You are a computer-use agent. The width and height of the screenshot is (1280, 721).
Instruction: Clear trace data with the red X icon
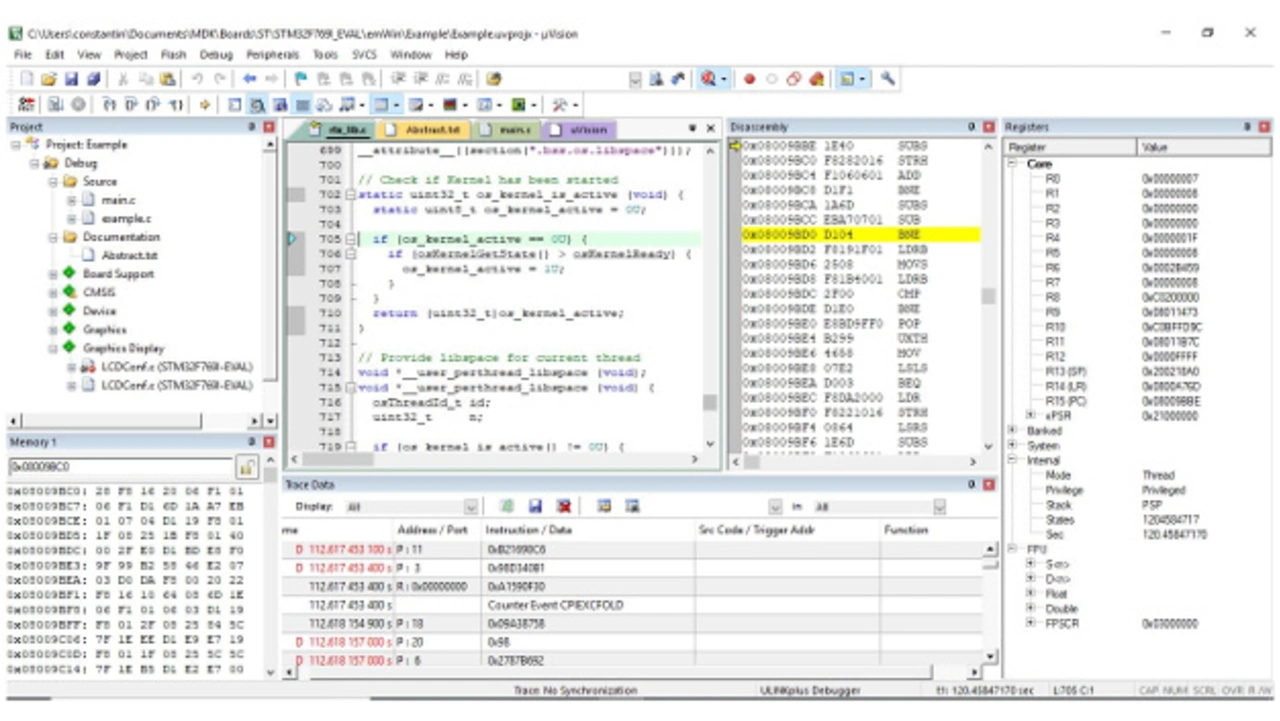point(563,507)
